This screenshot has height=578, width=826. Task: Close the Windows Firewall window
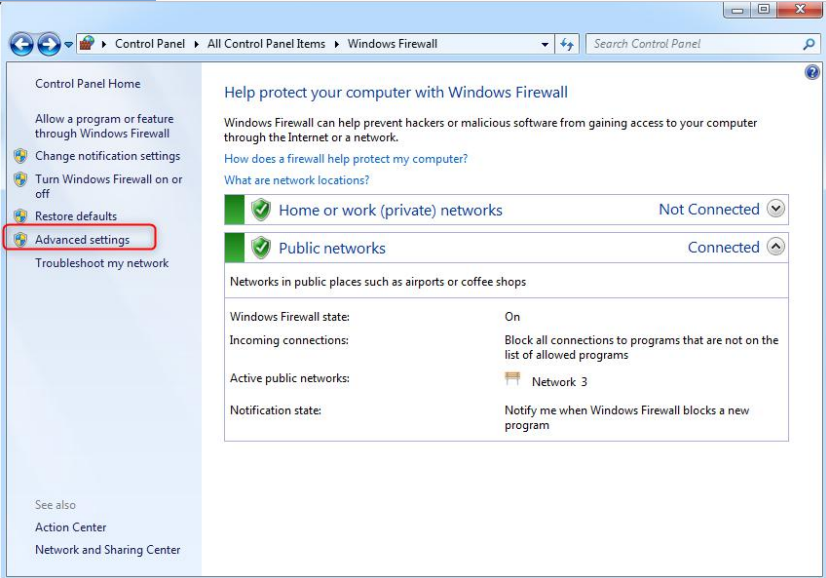800,10
